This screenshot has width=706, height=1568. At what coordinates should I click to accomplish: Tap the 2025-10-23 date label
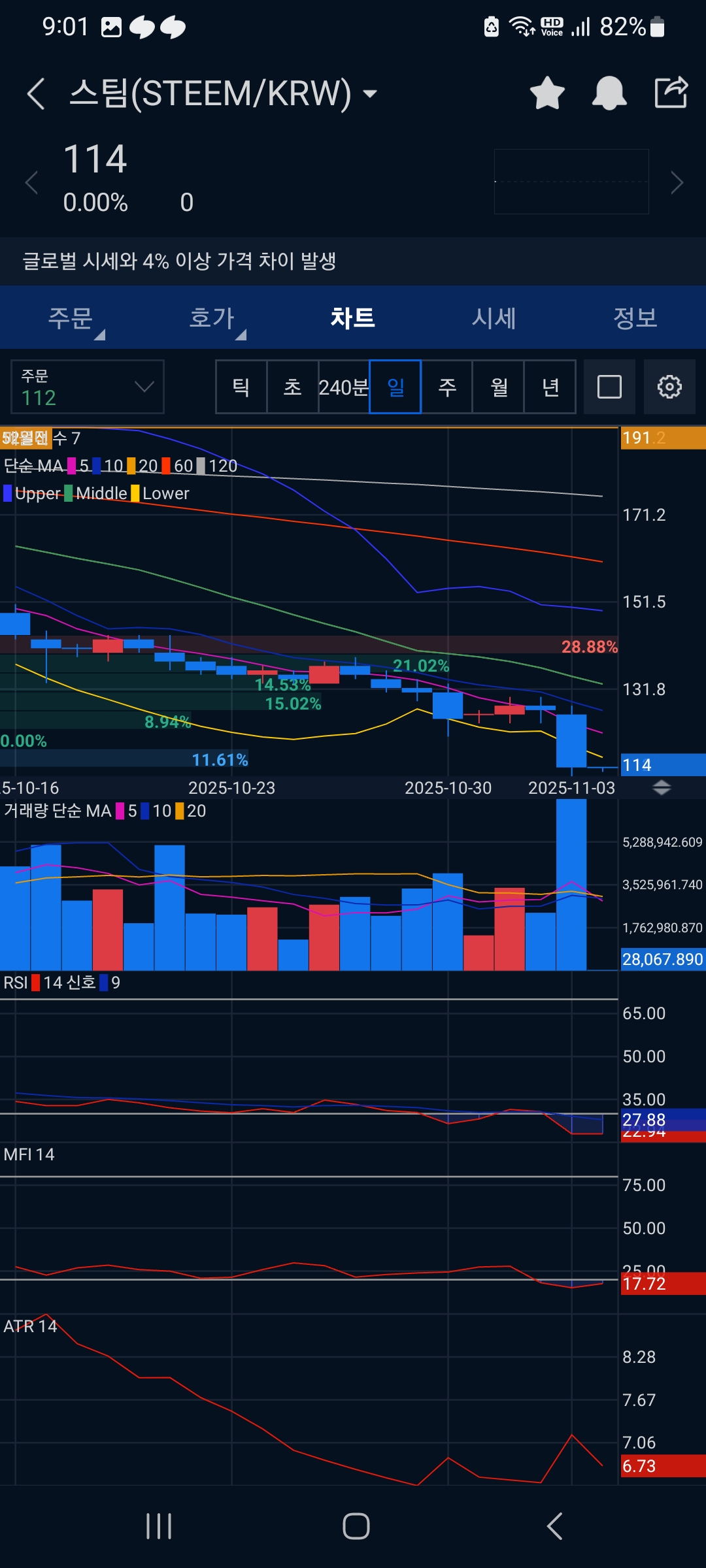[232, 788]
